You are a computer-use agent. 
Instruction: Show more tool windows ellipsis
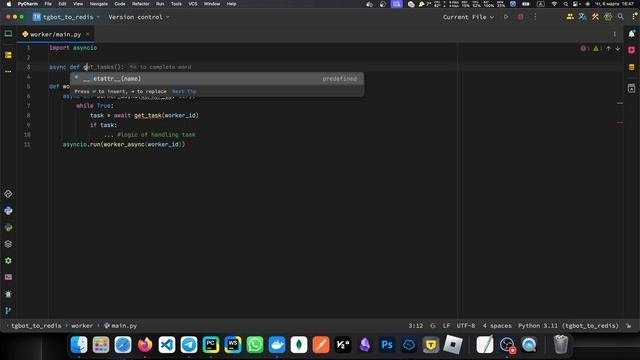pos(8,71)
